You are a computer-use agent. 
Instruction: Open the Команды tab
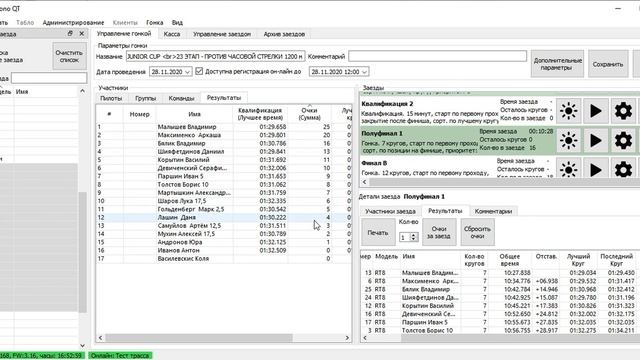(x=181, y=98)
